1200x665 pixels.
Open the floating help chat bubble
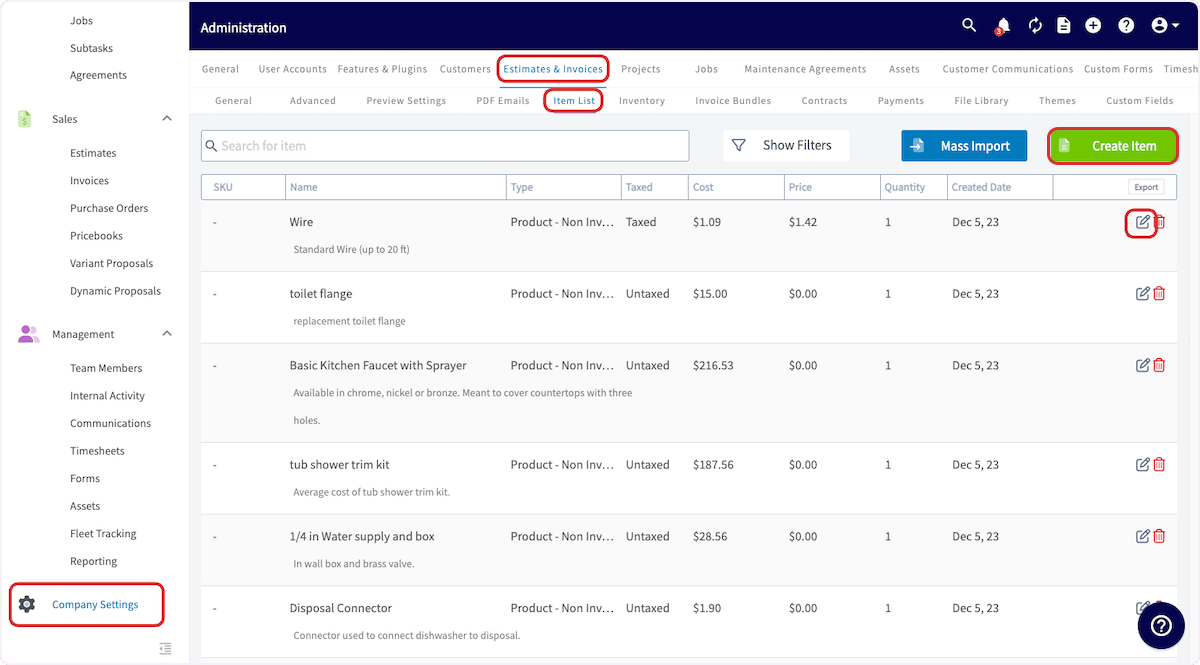pyautogui.click(x=1161, y=626)
